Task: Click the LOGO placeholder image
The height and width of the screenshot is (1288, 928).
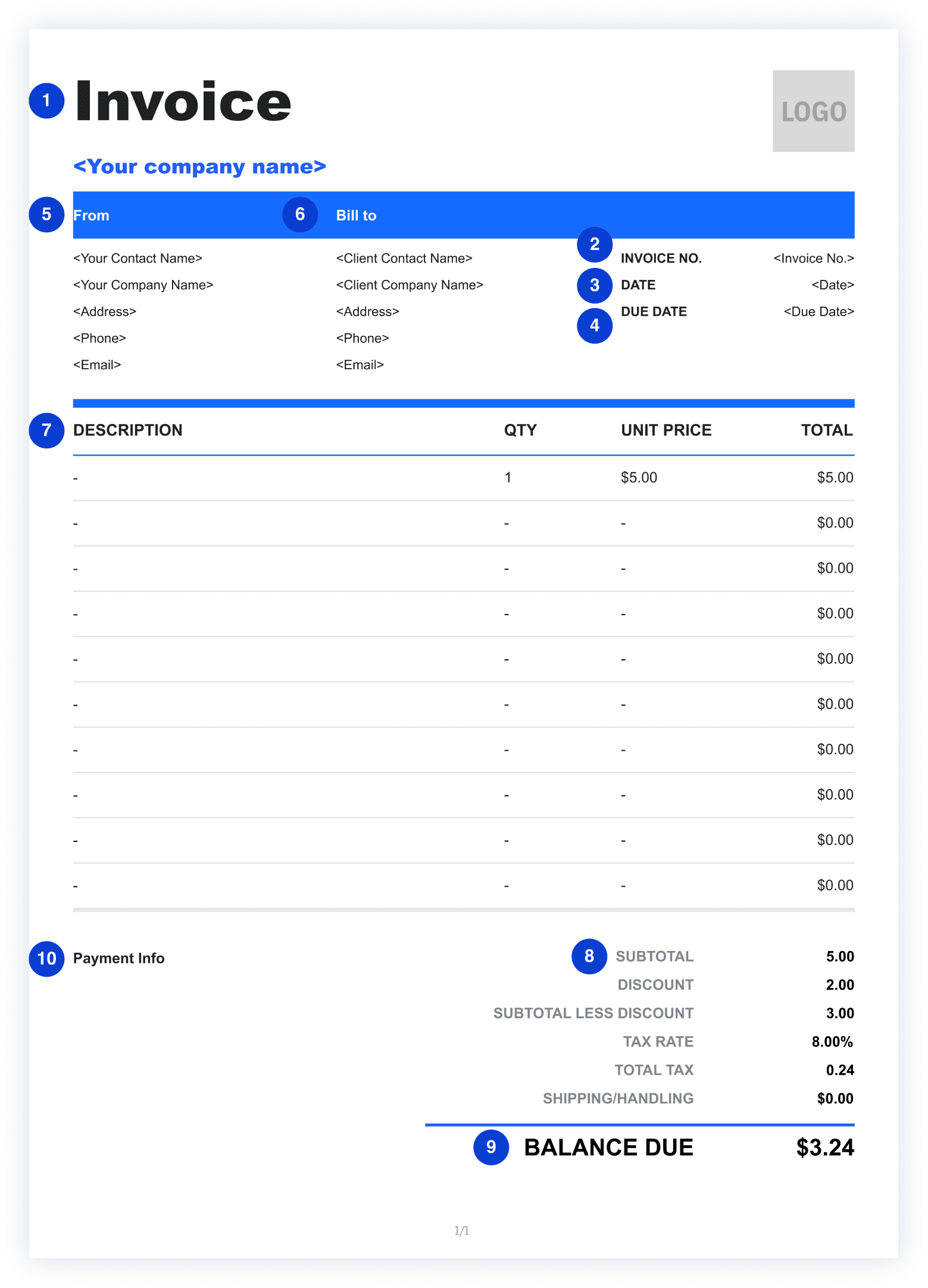Action: coord(813,111)
